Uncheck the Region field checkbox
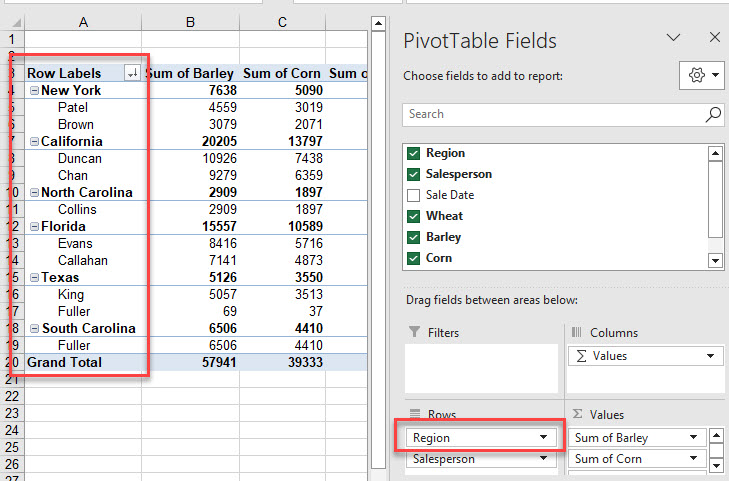Viewport: 729px width, 481px height. (x=414, y=153)
